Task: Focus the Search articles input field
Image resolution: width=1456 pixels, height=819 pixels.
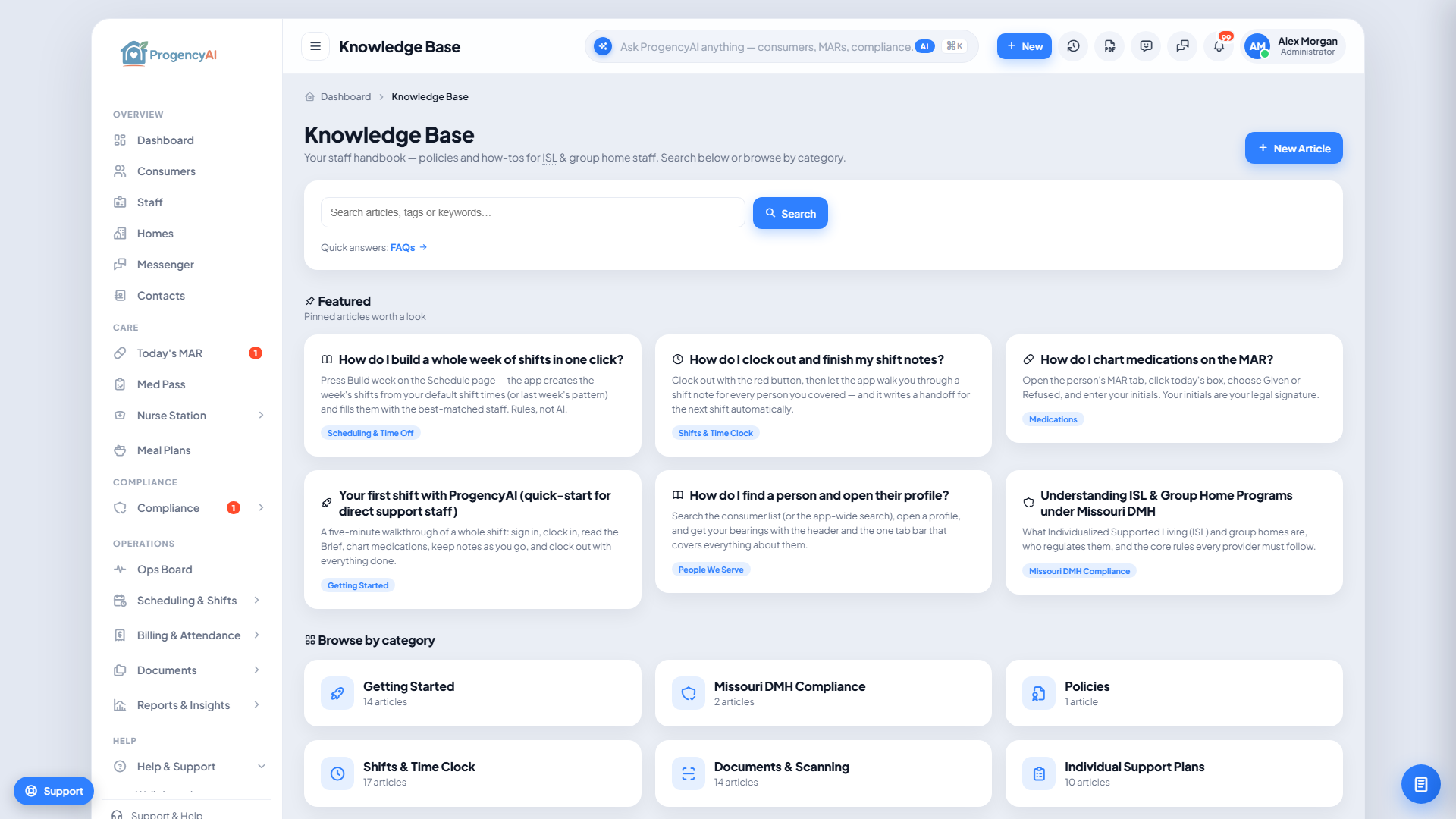Action: 532,212
